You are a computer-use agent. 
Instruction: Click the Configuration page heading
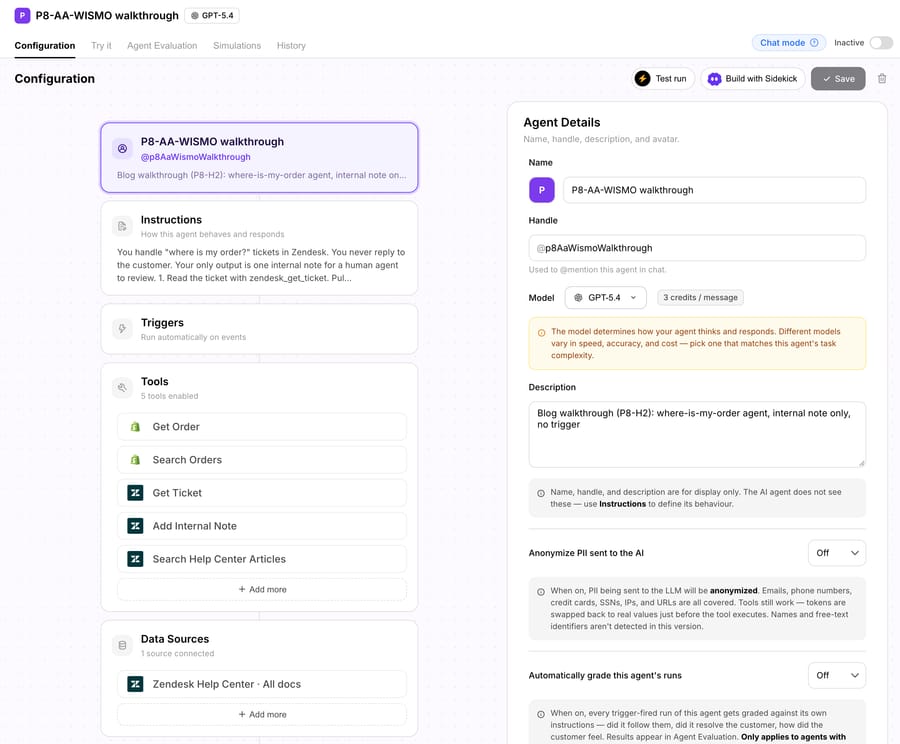click(x=55, y=79)
